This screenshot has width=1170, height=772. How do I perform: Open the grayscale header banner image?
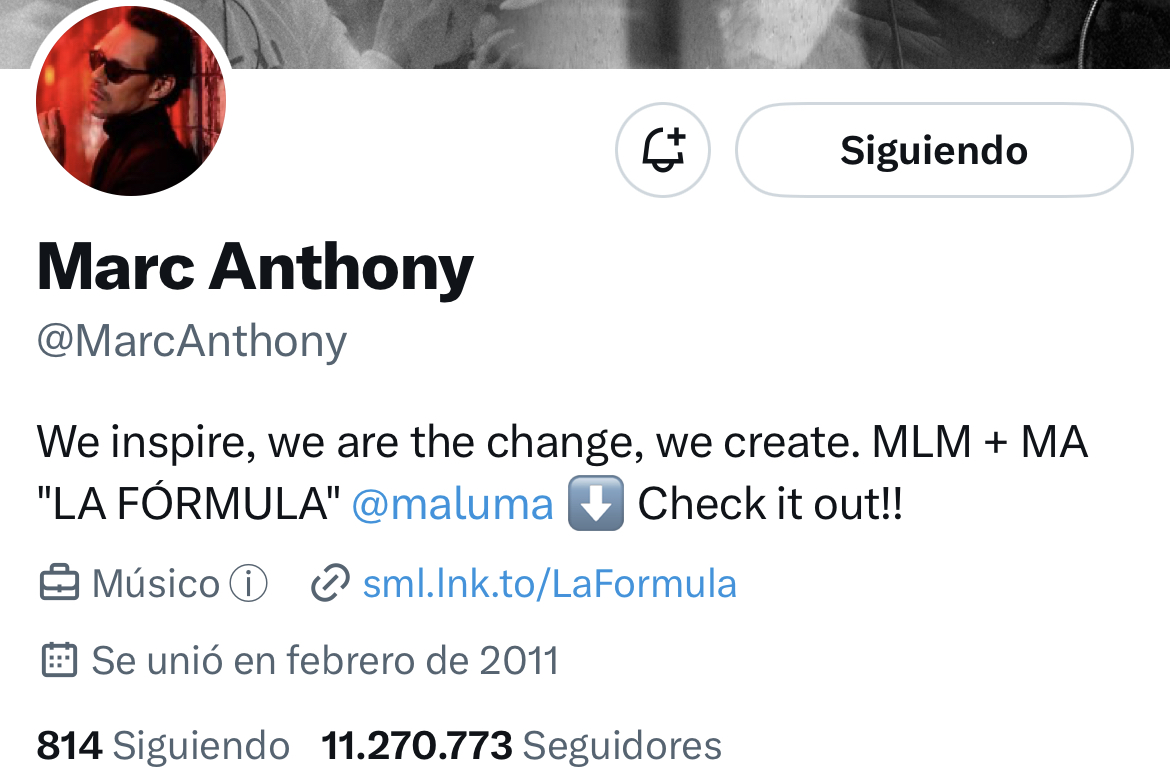[701, 34]
